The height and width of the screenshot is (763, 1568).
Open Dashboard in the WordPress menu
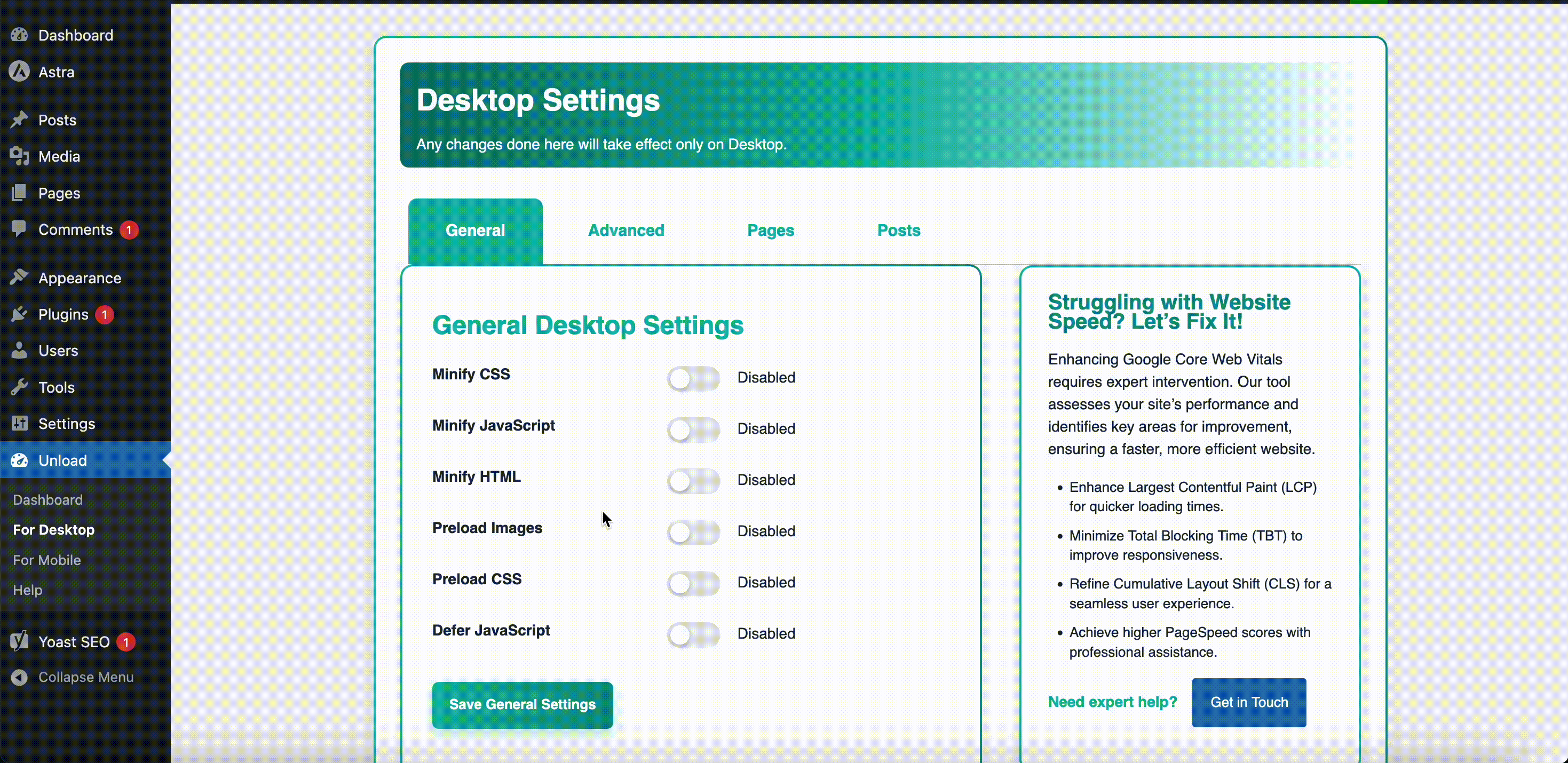click(x=85, y=35)
